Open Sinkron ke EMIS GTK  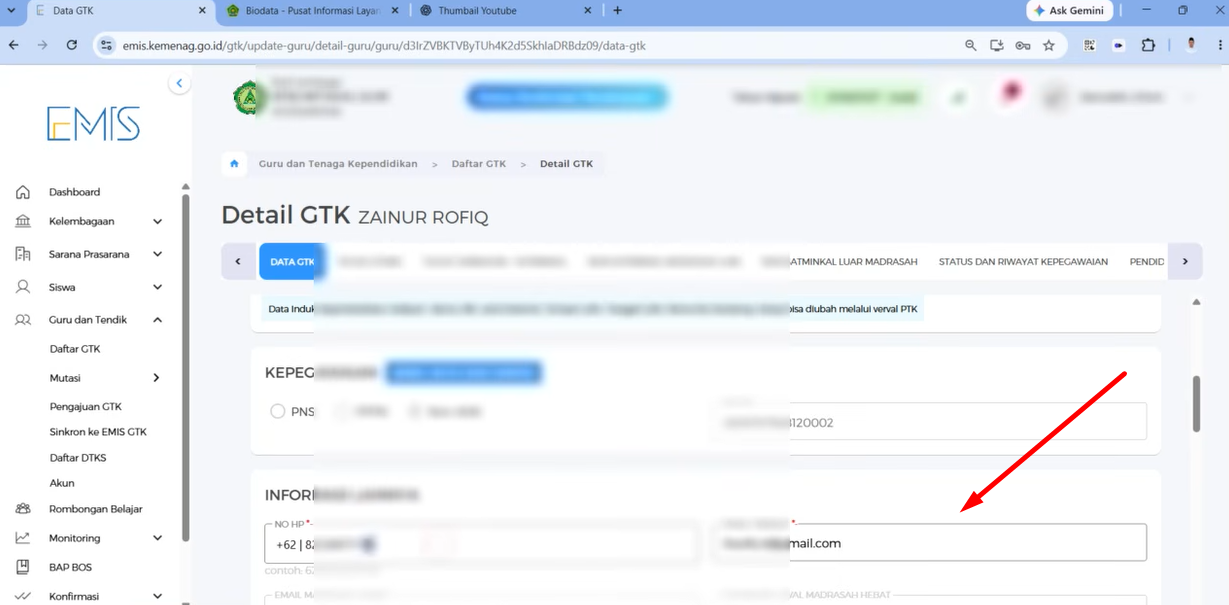point(98,432)
